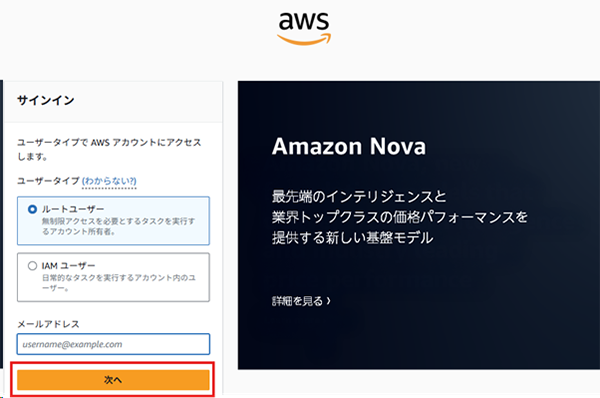Click the root user description 無制限アクセス text
Viewport: 600px width, 398px height.
pyautogui.click(x=118, y=226)
